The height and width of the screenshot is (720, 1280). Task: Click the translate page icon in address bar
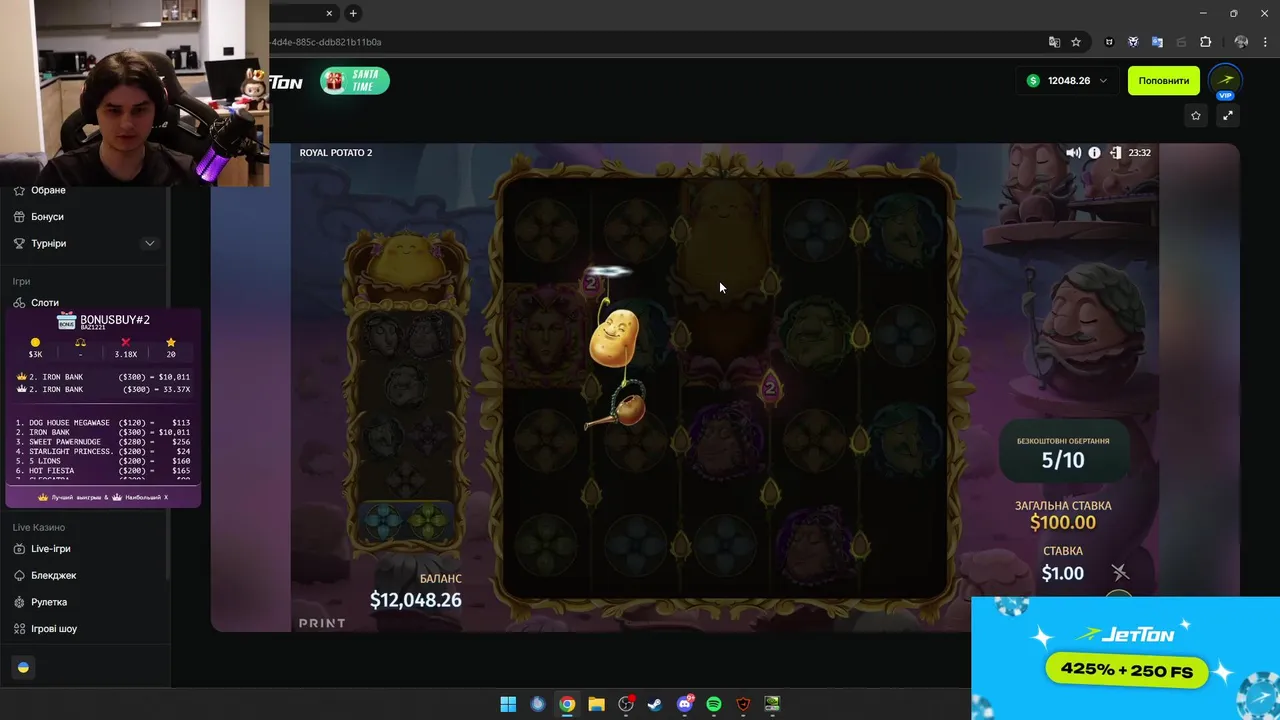(x=1054, y=42)
